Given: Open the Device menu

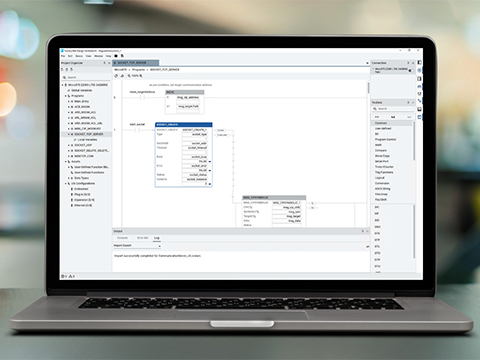Looking at the screenshot, I should [79, 56].
